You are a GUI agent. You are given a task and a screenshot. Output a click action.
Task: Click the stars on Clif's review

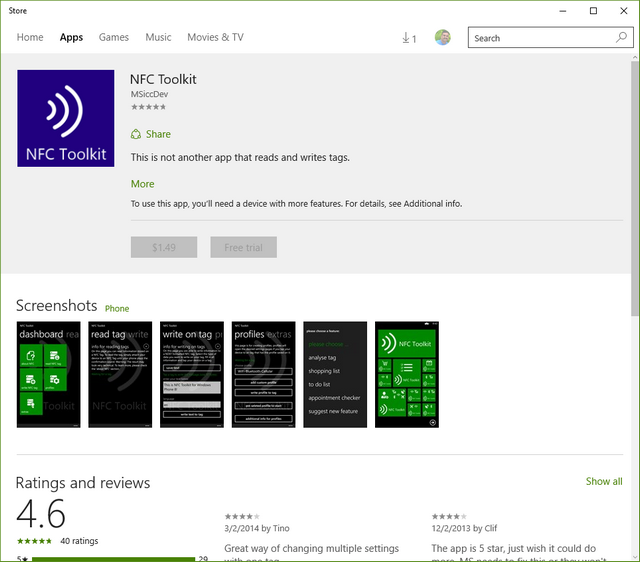449,517
